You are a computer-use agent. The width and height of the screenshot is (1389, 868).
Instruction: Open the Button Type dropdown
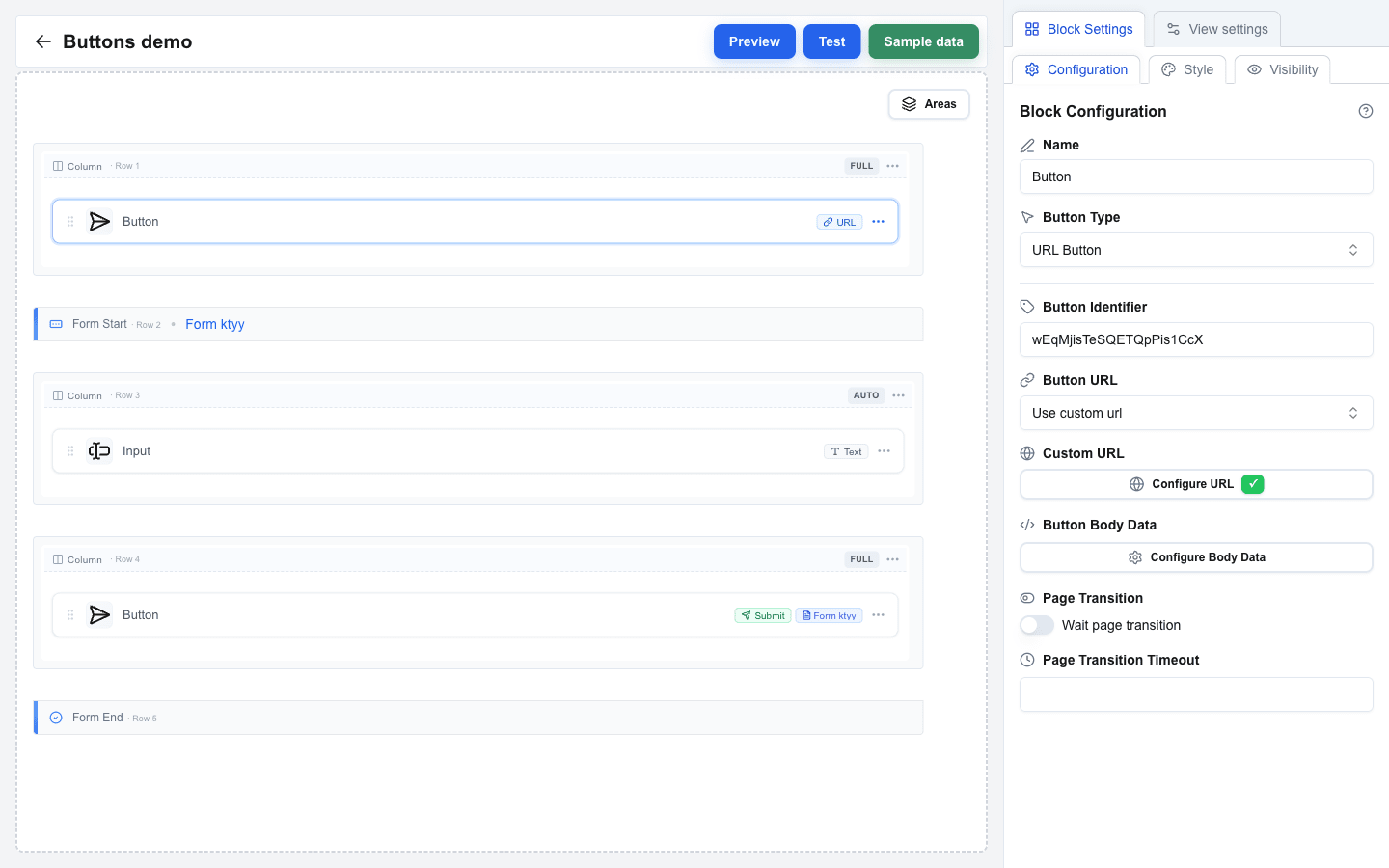[x=1196, y=250]
